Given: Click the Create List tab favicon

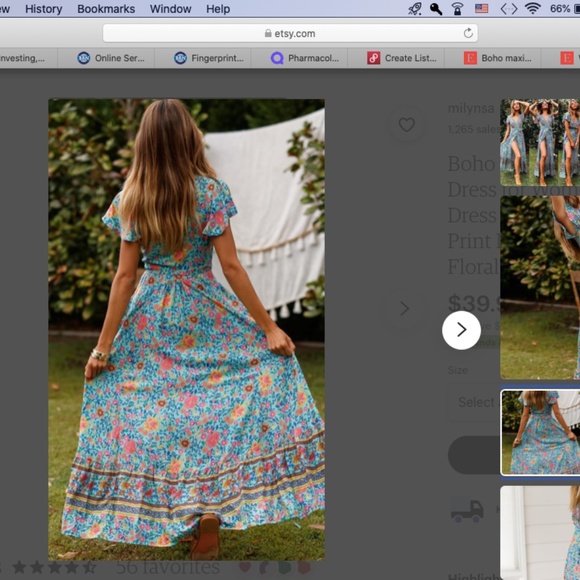Looking at the screenshot, I should point(374,58).
